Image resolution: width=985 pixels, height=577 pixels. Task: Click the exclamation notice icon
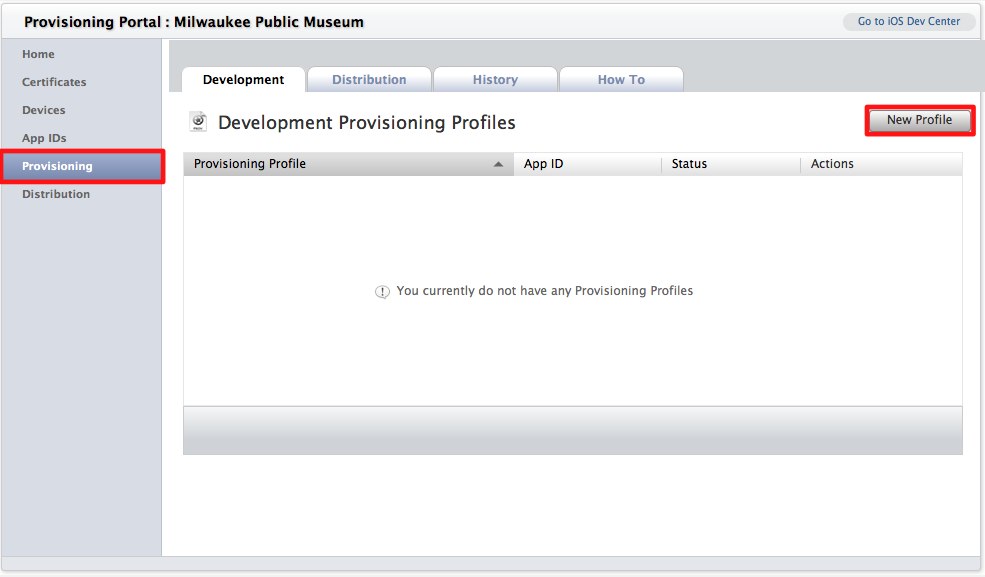[382, 291]
